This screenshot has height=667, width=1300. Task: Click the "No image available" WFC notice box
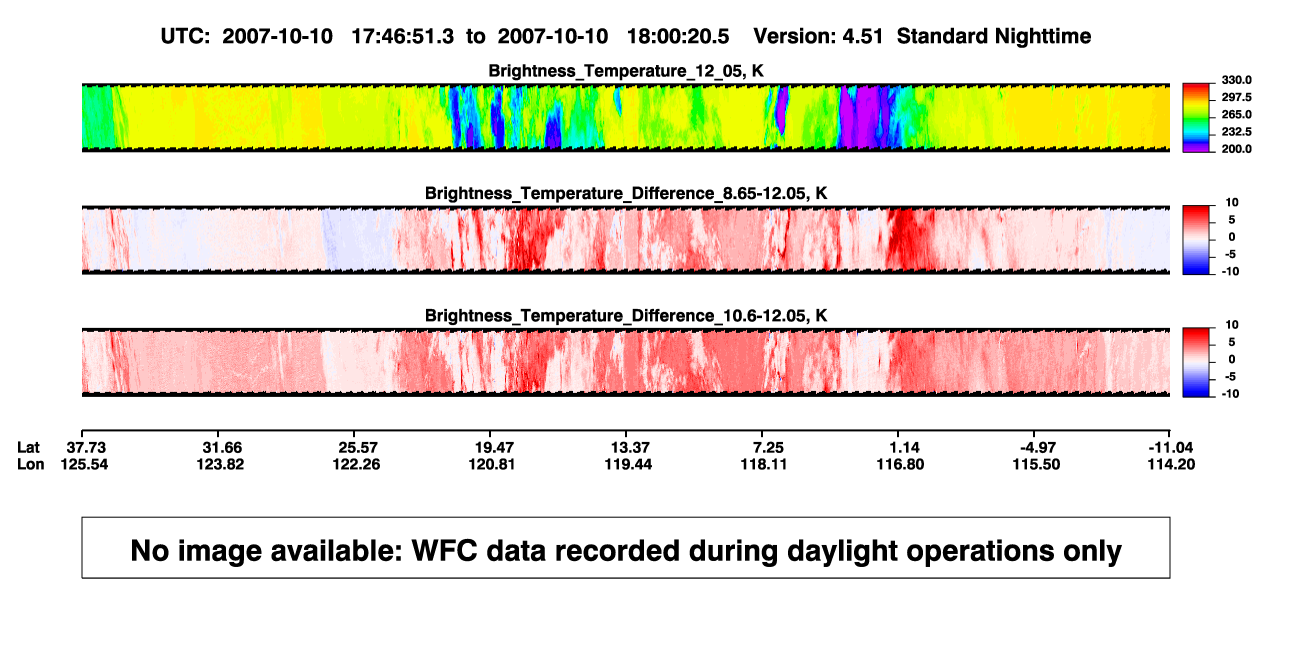(x=626, y=548)
